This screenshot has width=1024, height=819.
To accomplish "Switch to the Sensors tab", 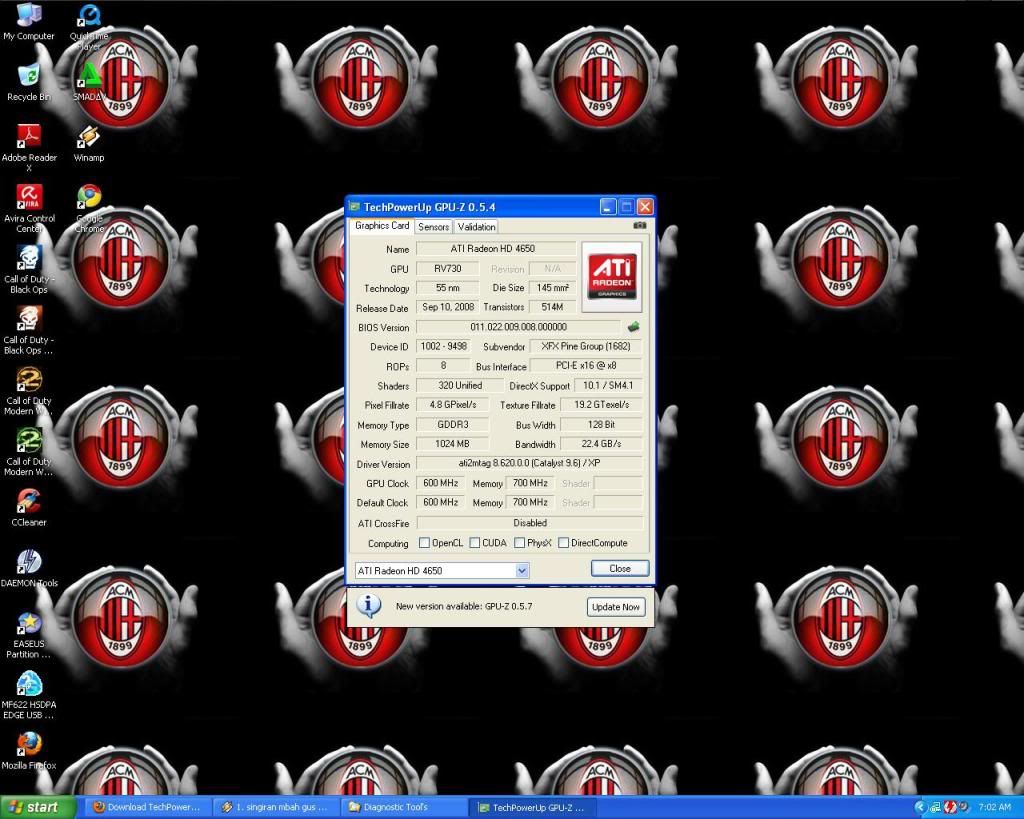I will 434,227.
